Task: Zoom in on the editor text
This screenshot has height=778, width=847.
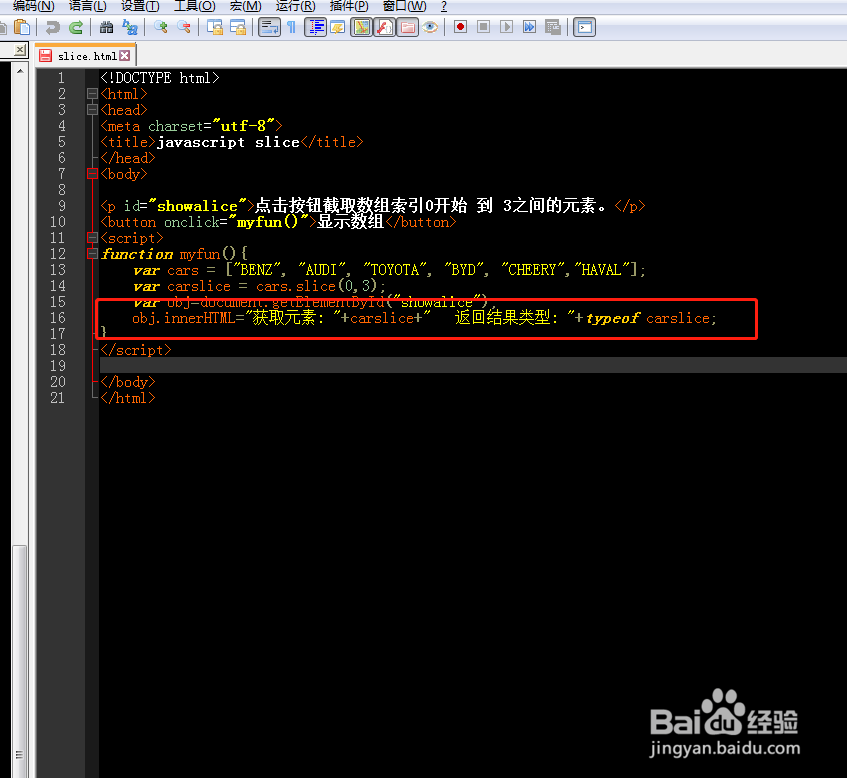Action: pos(160,27)
